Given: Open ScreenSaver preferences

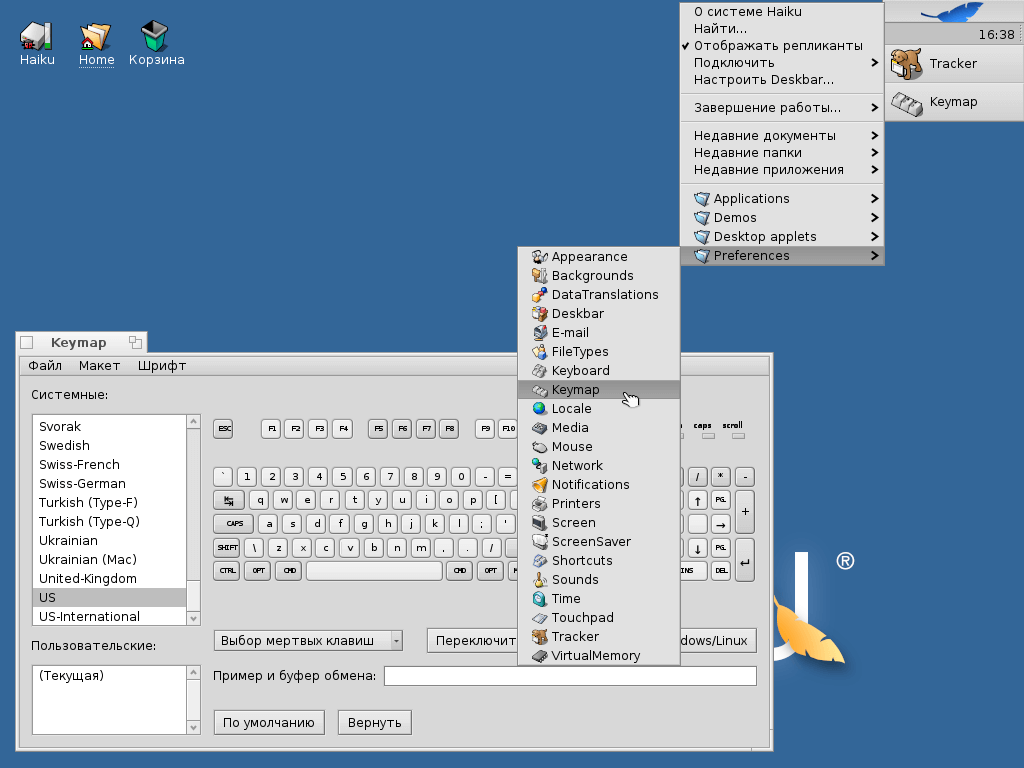Looking at the screenshot, I should point(599,541).
